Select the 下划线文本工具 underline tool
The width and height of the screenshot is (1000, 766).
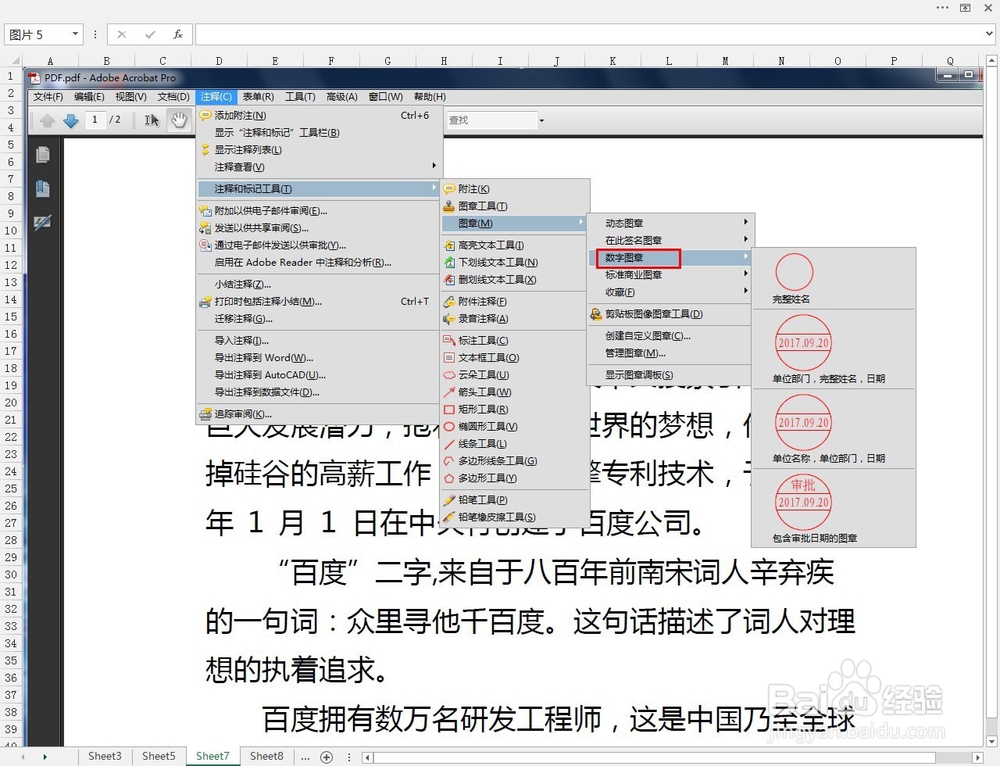coord(514,262)
